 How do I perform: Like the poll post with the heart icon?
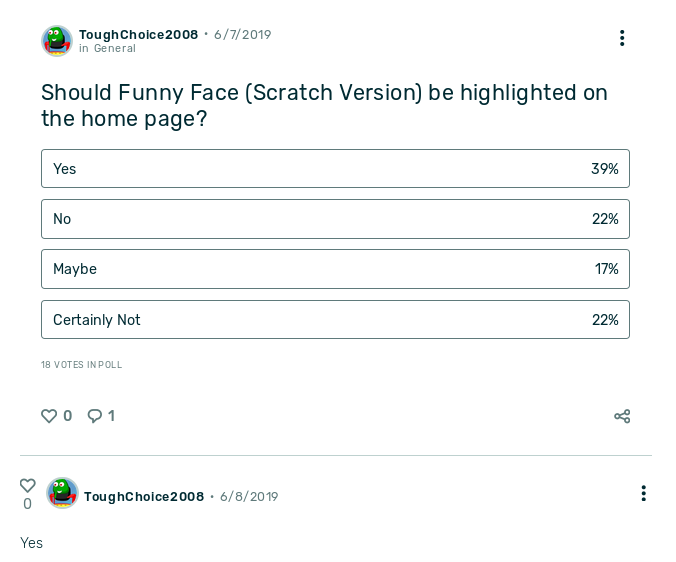tap(49, 416)
